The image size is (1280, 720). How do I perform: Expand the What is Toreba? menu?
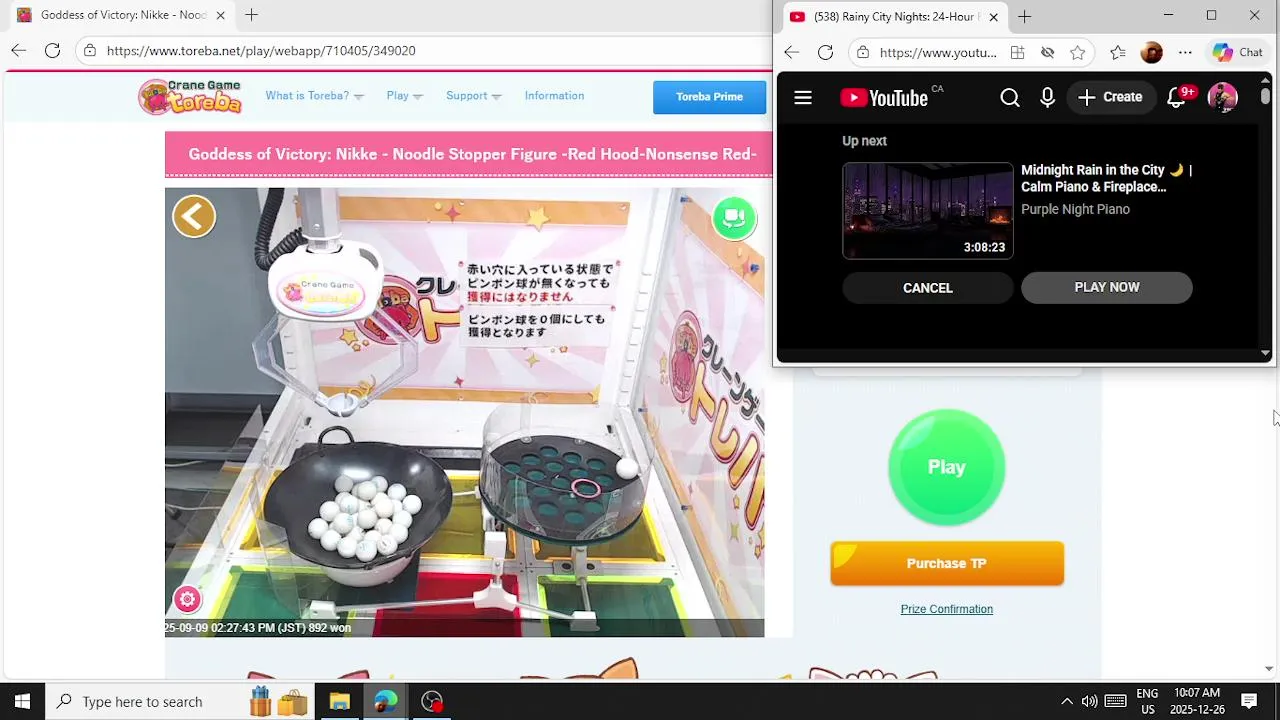pyautogui.click(x=314, y=96)
